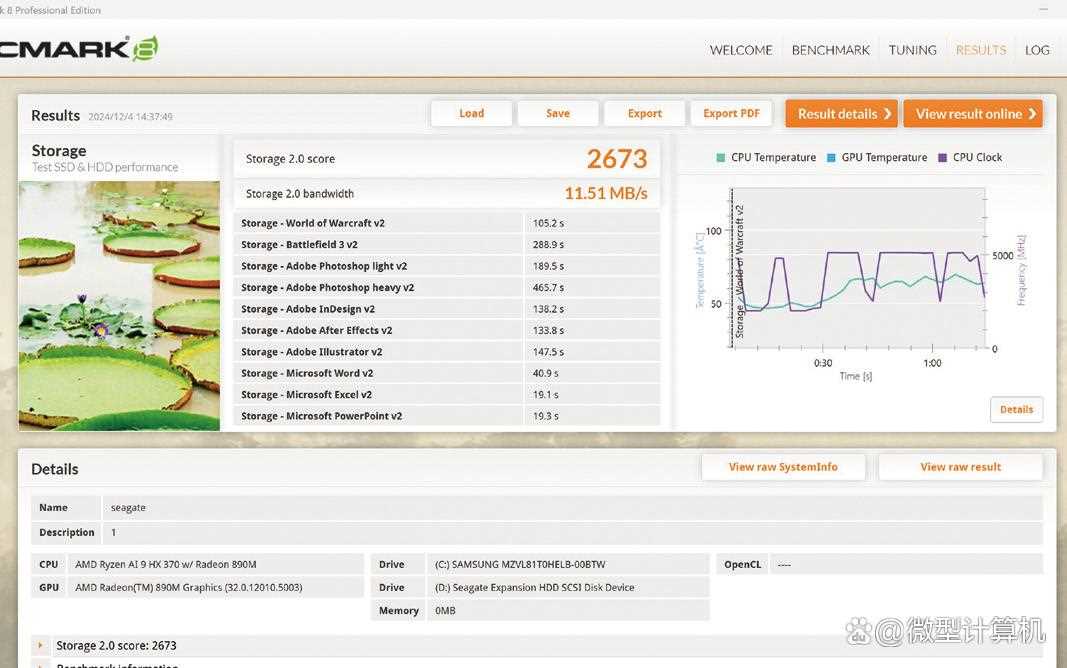This screenshot has width=1067, height=668.
Task: Expand the Benchmark information section
Action: [x=41, y=665]
